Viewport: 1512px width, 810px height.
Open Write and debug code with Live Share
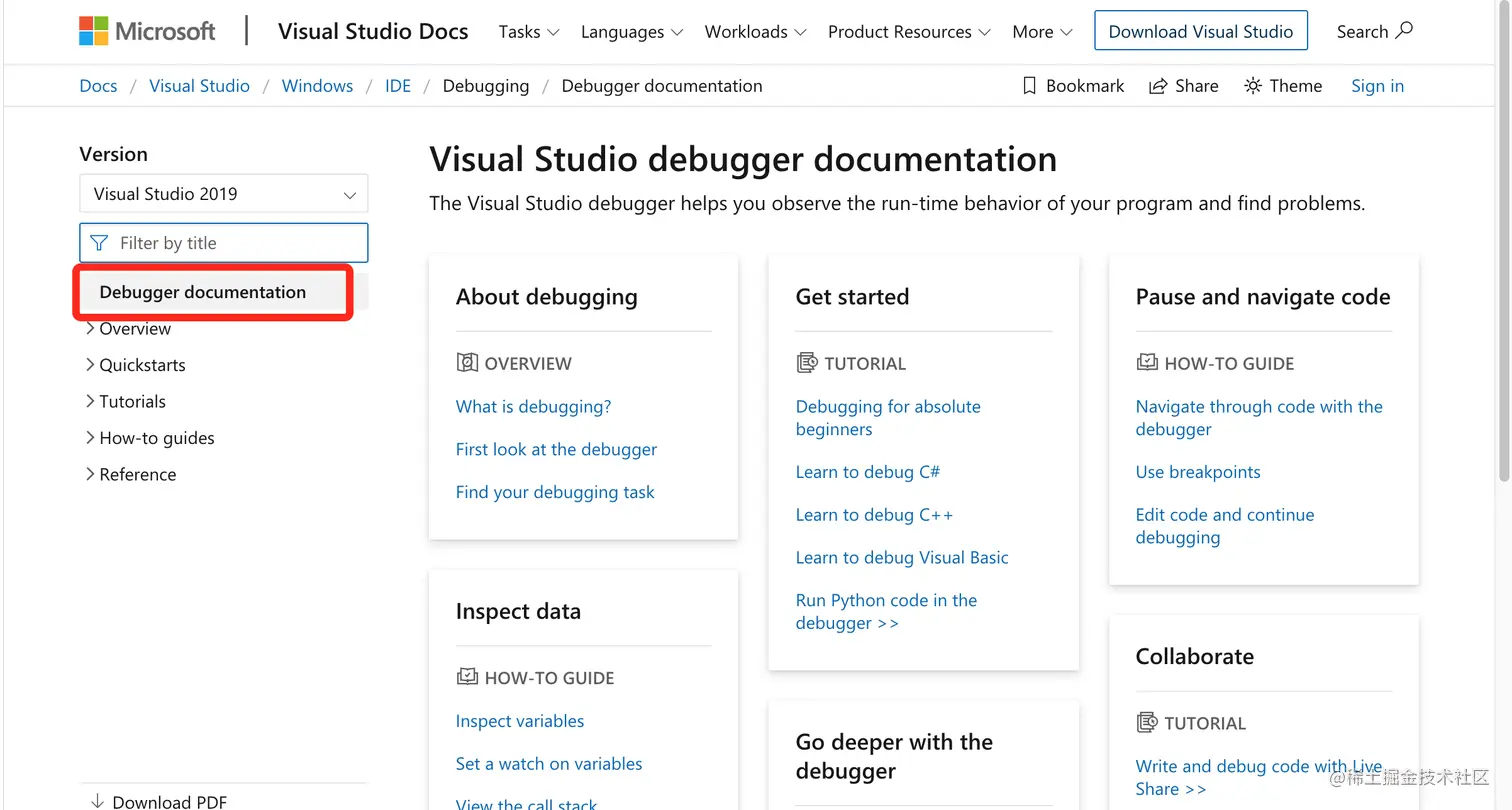point(1259,777)
